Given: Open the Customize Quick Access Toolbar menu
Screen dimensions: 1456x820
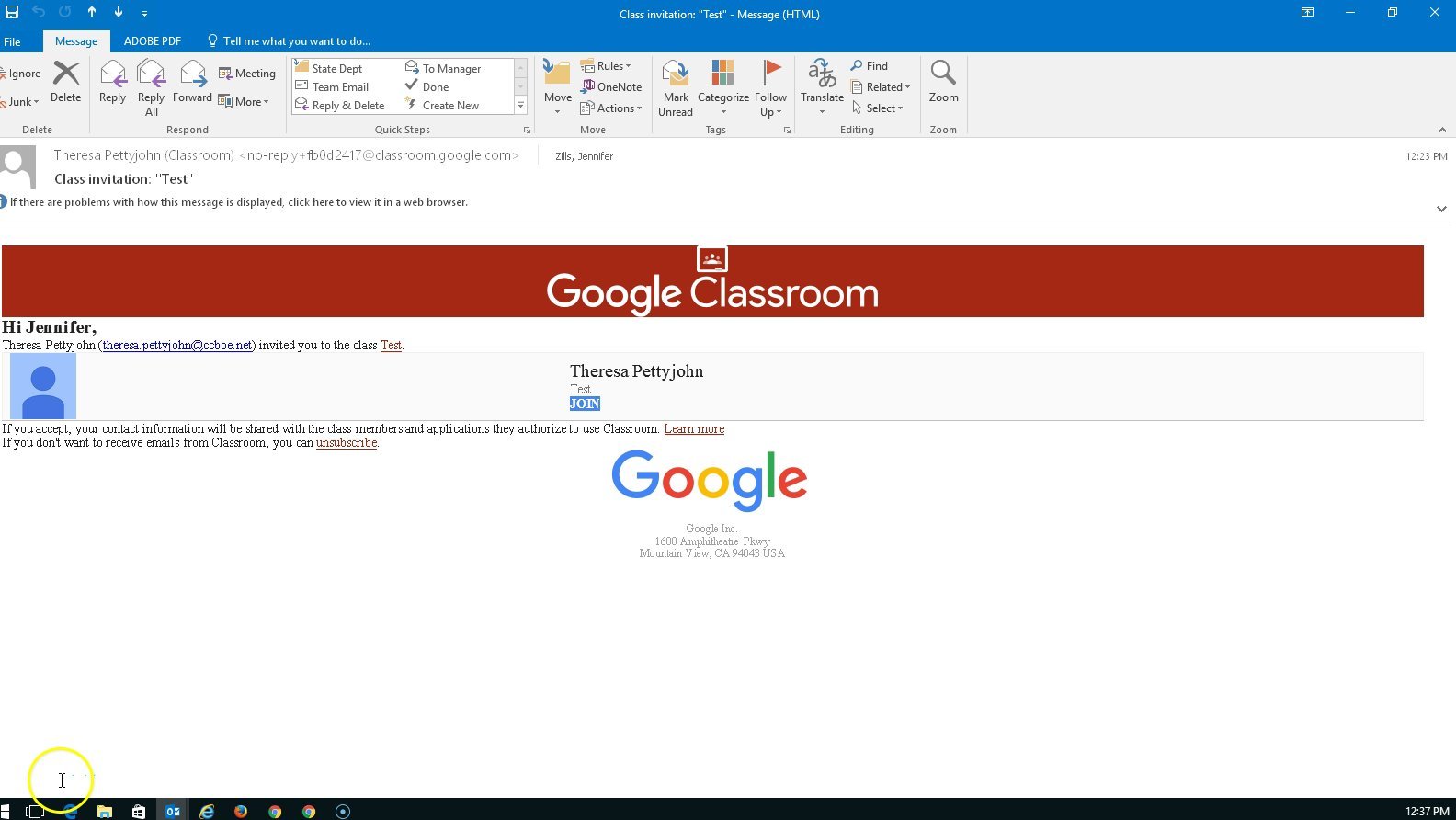Looking at the screenshot, I should point(144,14).
